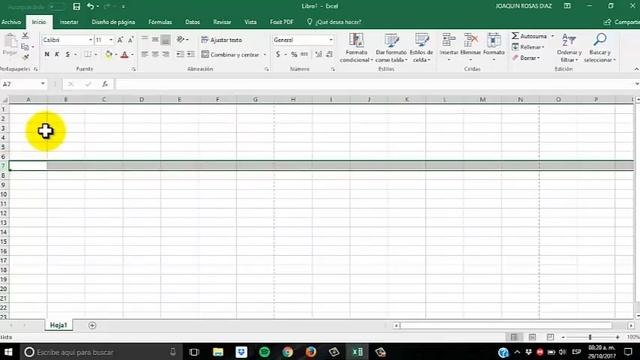Click Combinar y centrar
The height and width of the screenshot is (360, 640).
231,54
